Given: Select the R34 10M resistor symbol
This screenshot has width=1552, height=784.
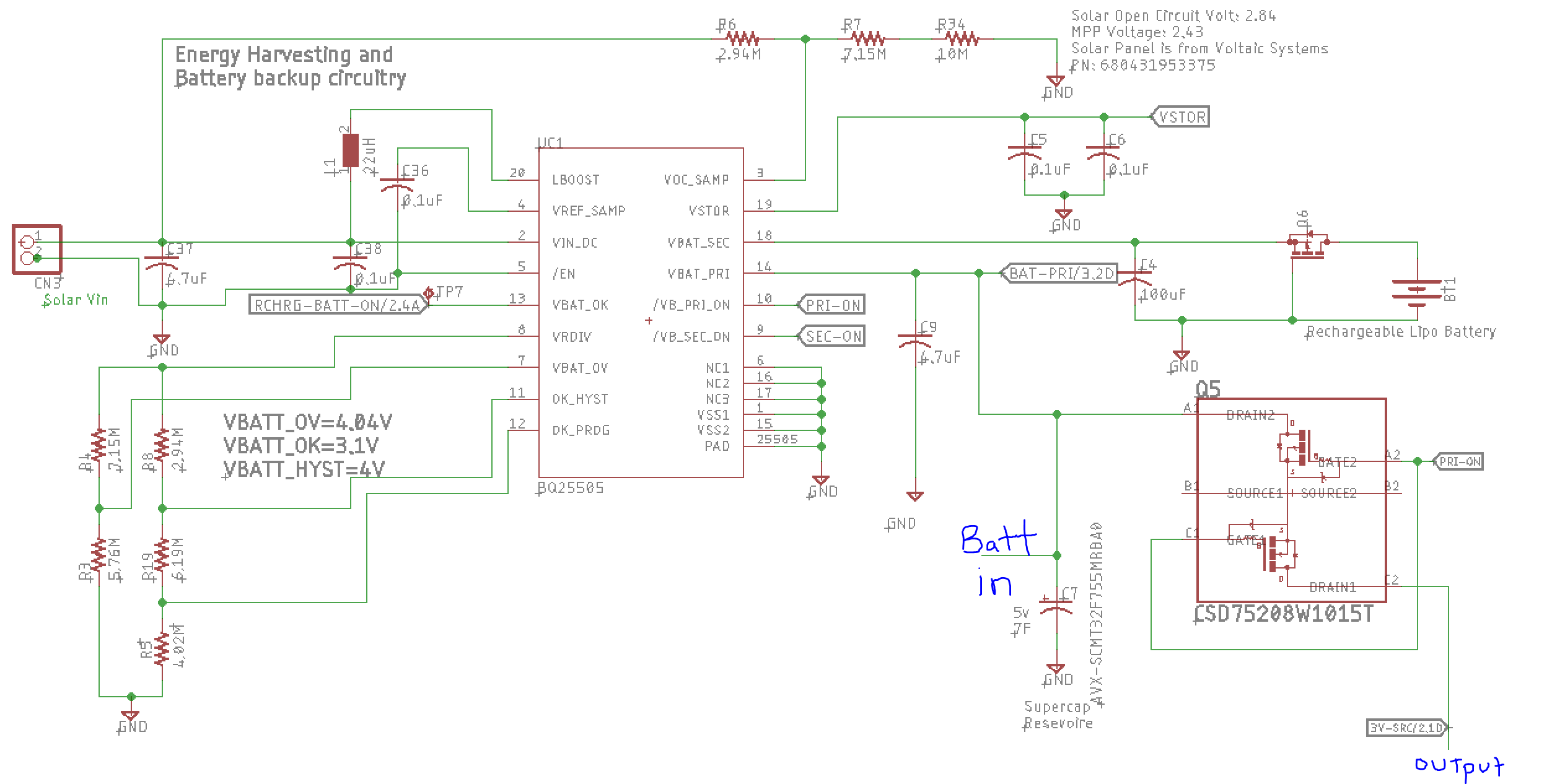Looking at the screenshot, I should (962, 39).
